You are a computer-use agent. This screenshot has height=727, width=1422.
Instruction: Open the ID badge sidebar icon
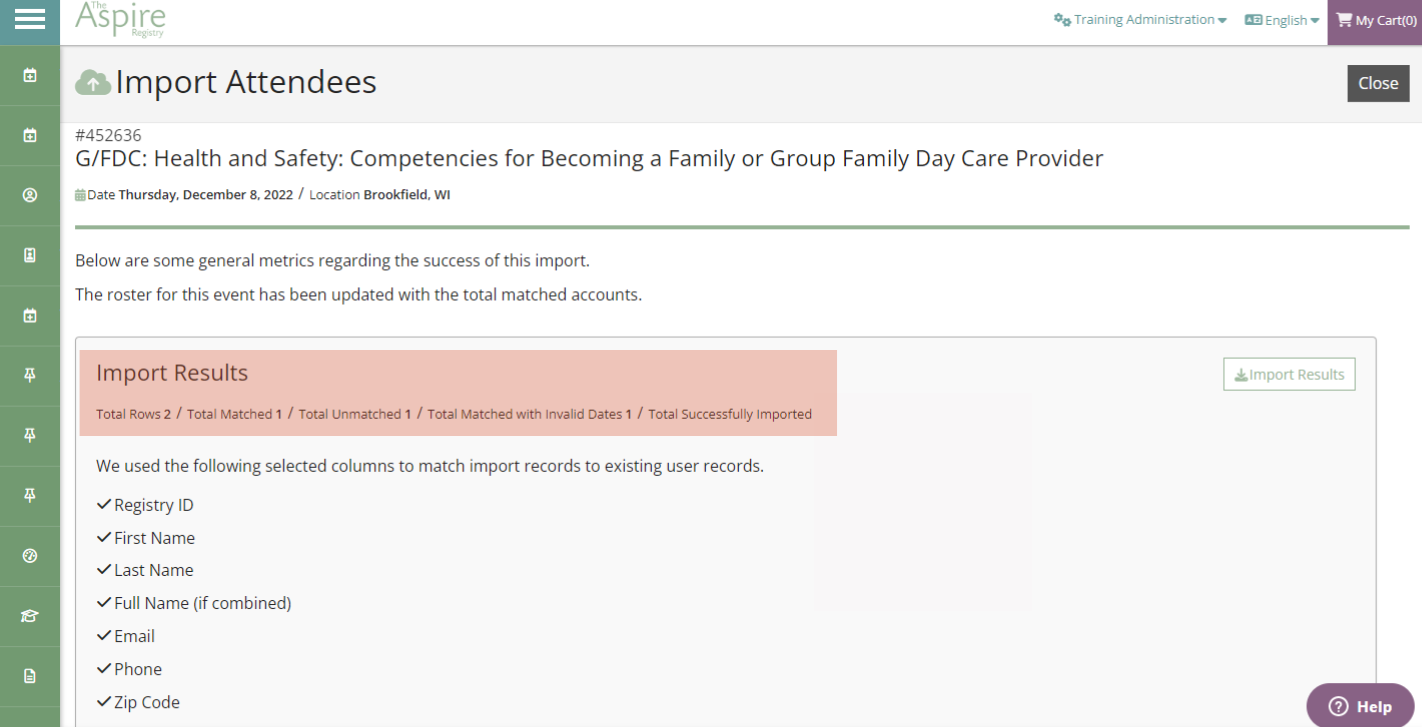pos(30,255)
